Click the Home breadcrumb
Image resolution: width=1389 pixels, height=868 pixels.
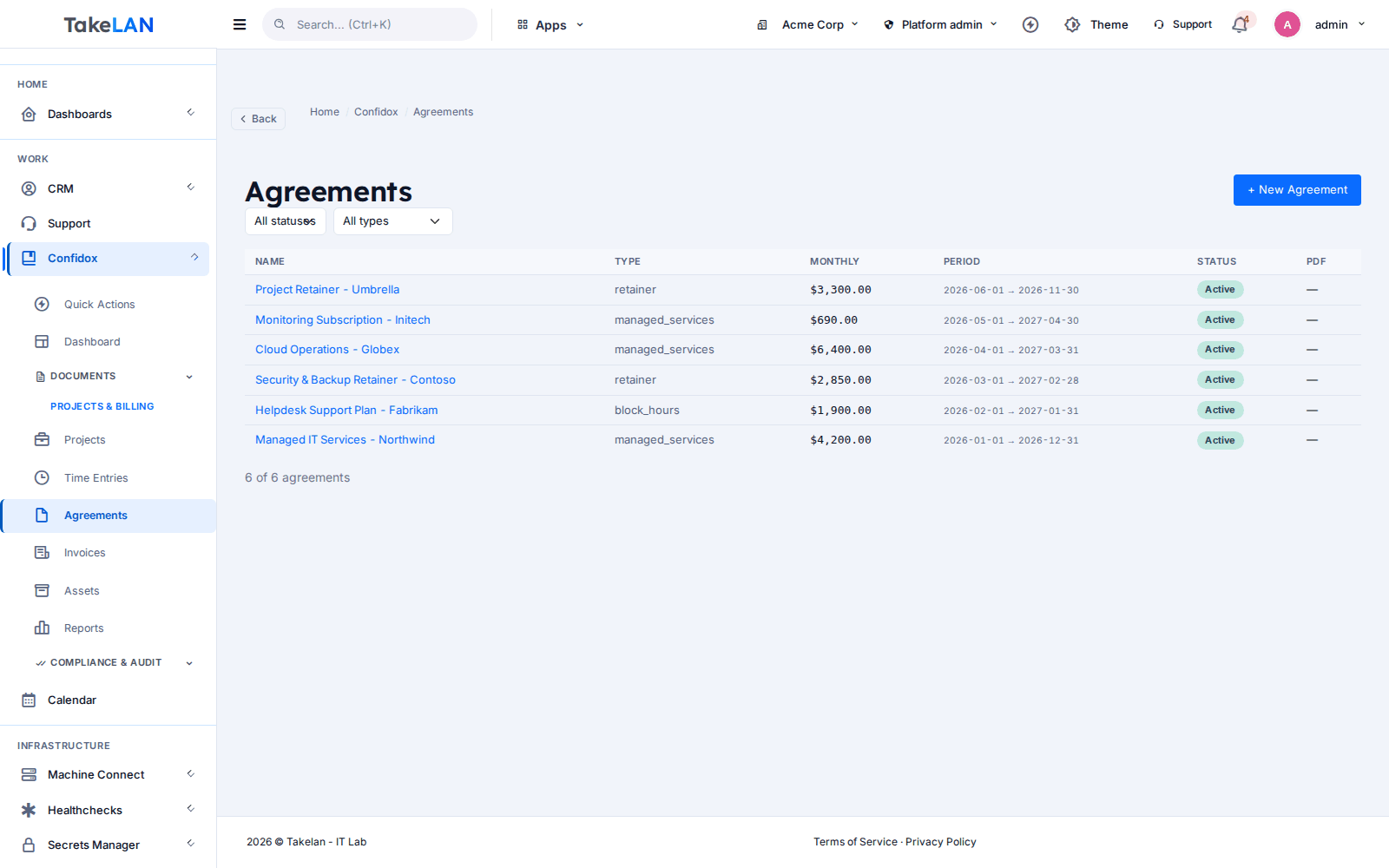pos(325,112)
